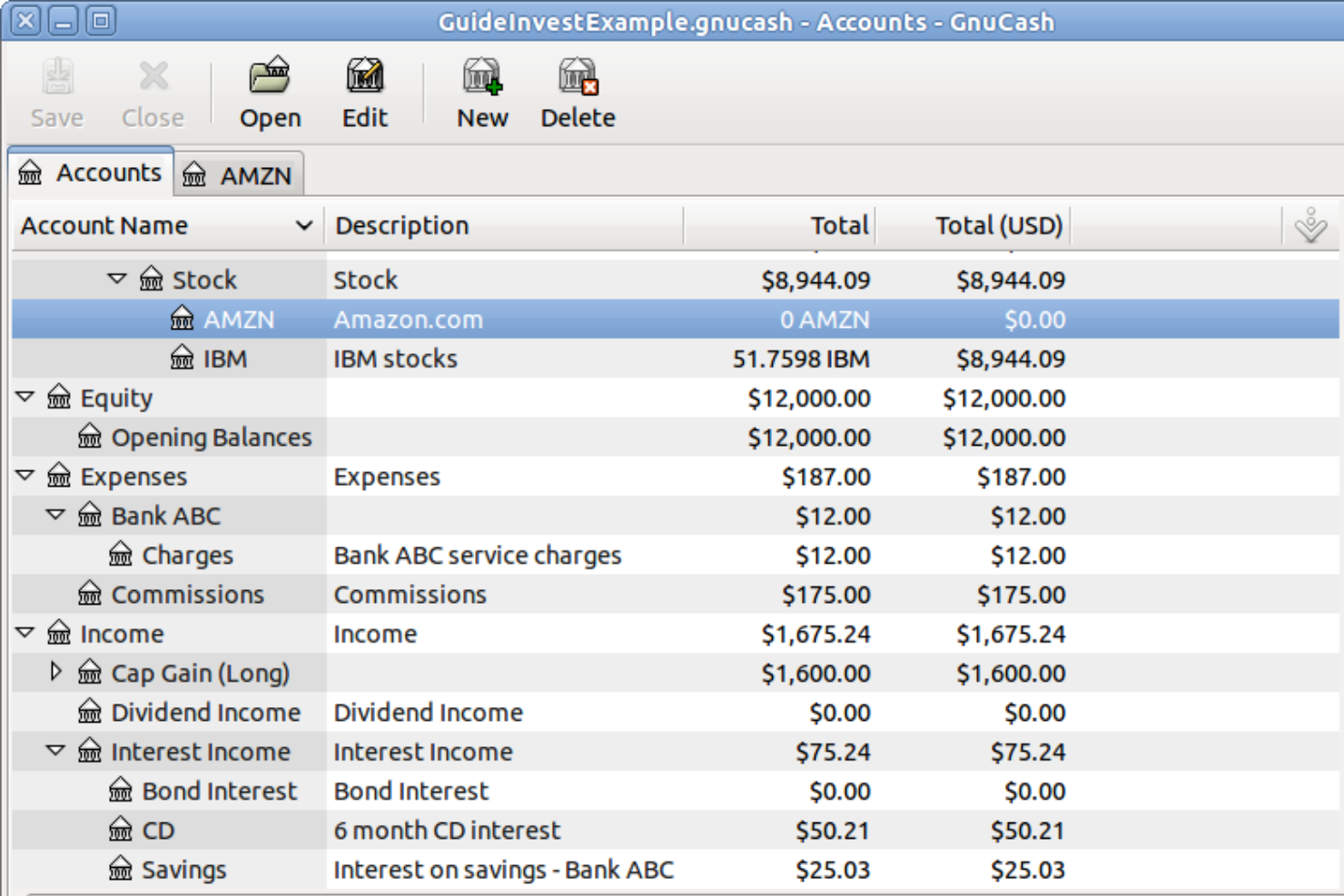Click the bank icon on the Accounts tab
The image size is (1344, 896).
tap(29, 172)
